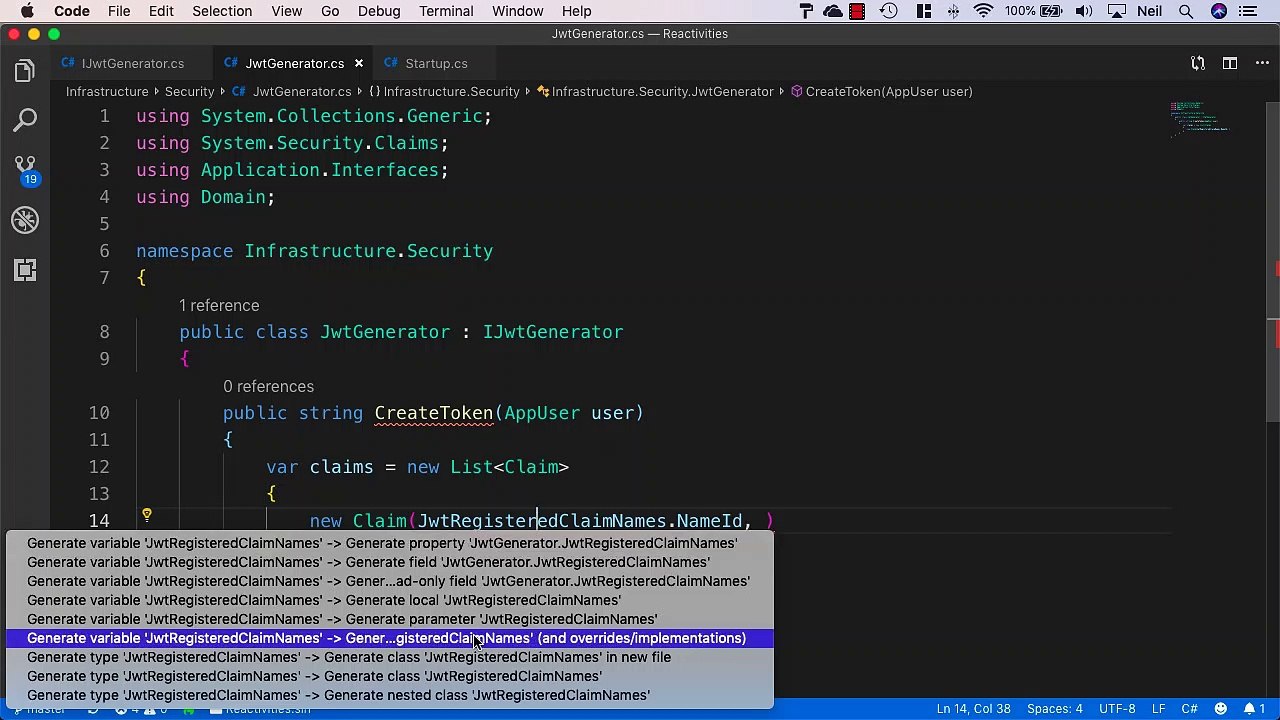This screenshot has width=1280, height=720.
Task: Choose Generate field 'JwtGenerator.JwtRegisteredClaimNames' (not read-only)
Action: [x=390, y=562]
